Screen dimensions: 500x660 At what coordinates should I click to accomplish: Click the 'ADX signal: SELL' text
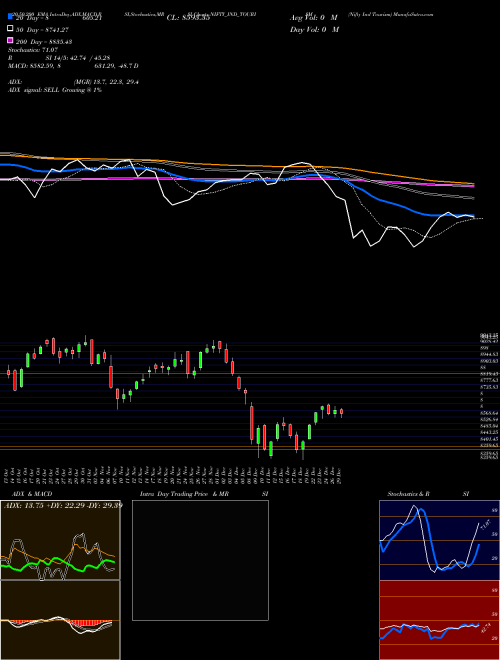point(34,90)
